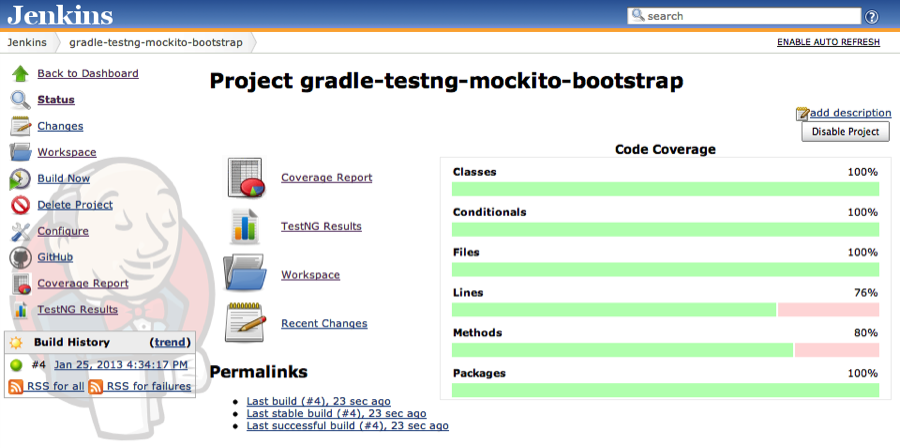This screenshot has width=900, height=448.
Task: Click the large Workspace folder icon
Action: click(245, 274)
